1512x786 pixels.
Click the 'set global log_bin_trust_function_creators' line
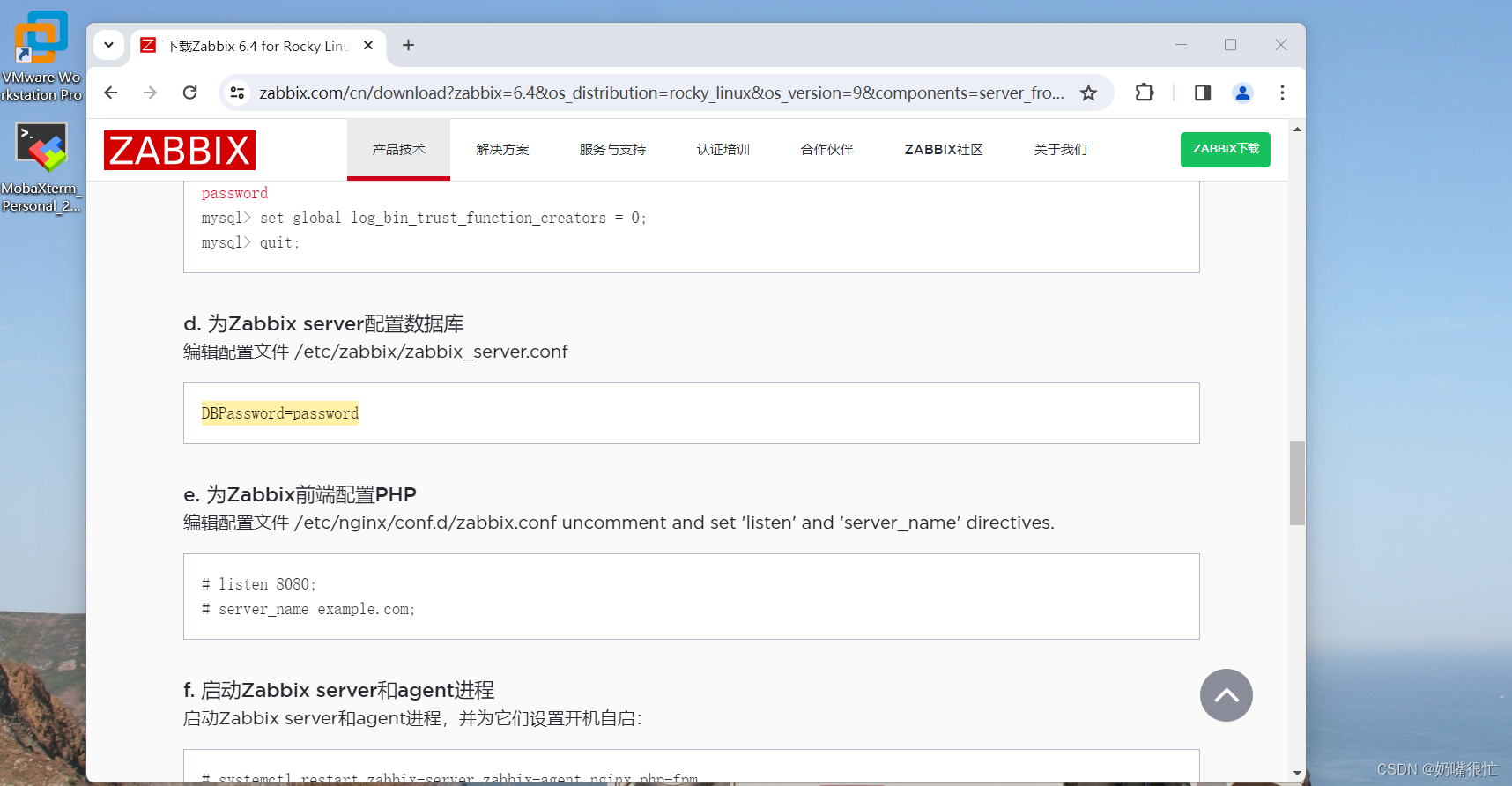pos(424,218)
